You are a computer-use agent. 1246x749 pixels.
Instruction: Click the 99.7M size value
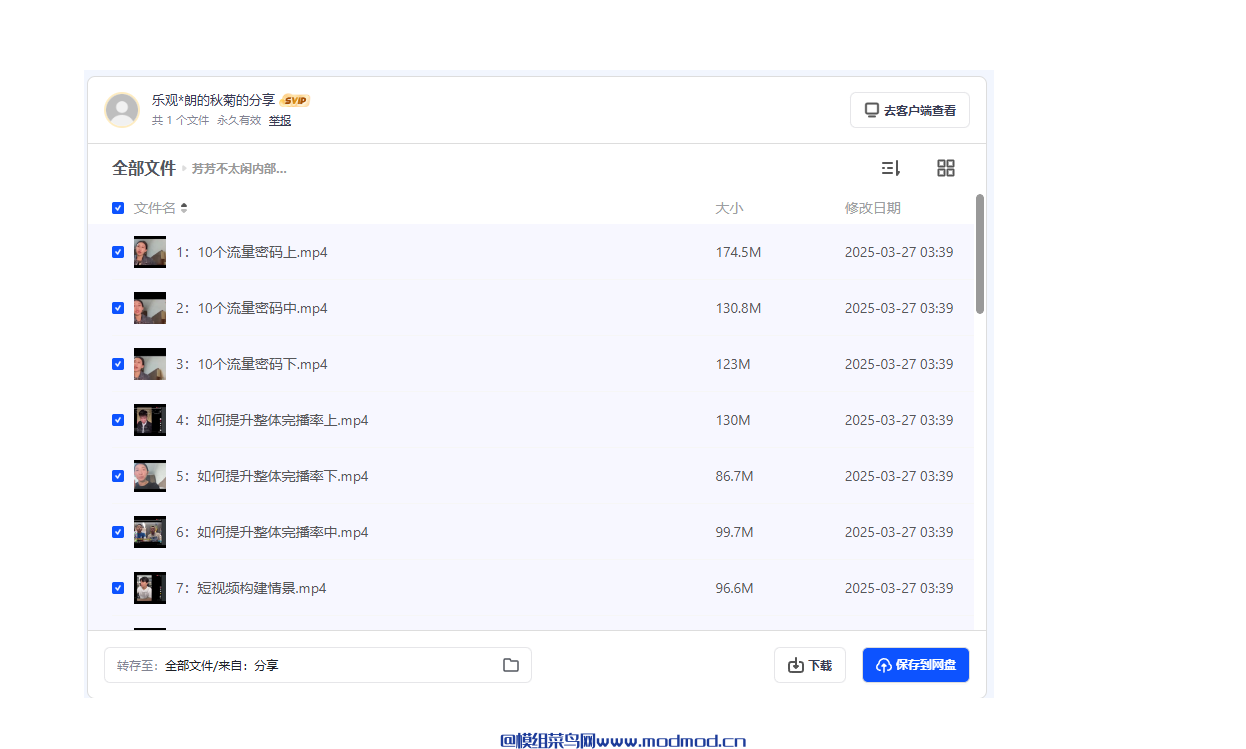(x=734, y=532)
